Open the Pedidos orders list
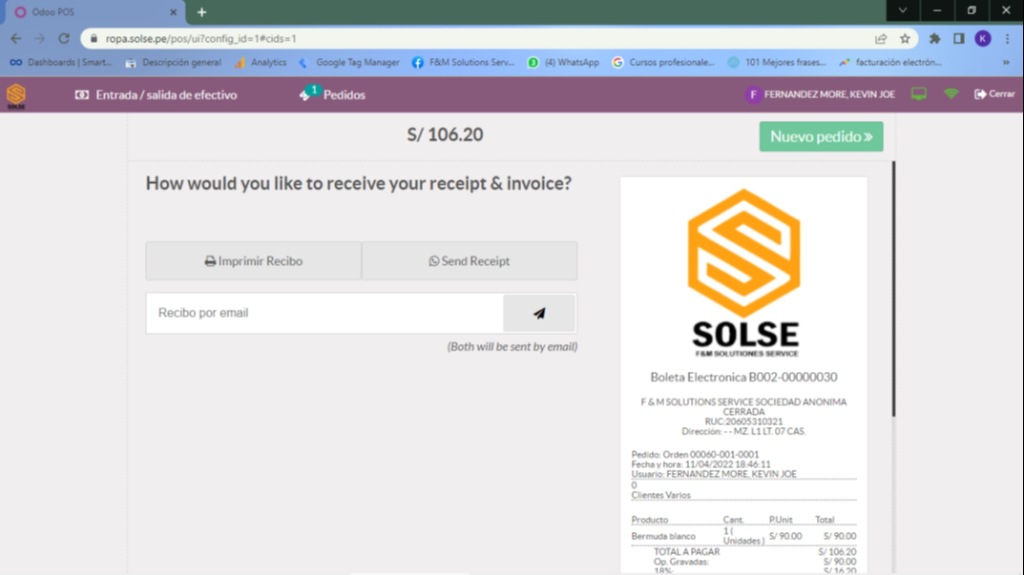This screenshot has height=575, width=1024. (x=333, y=95)
